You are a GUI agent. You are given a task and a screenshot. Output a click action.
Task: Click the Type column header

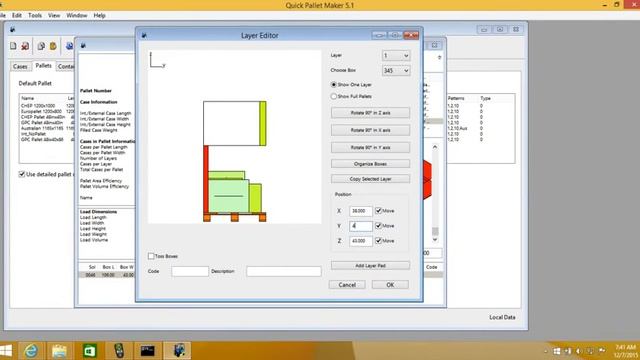485,98
